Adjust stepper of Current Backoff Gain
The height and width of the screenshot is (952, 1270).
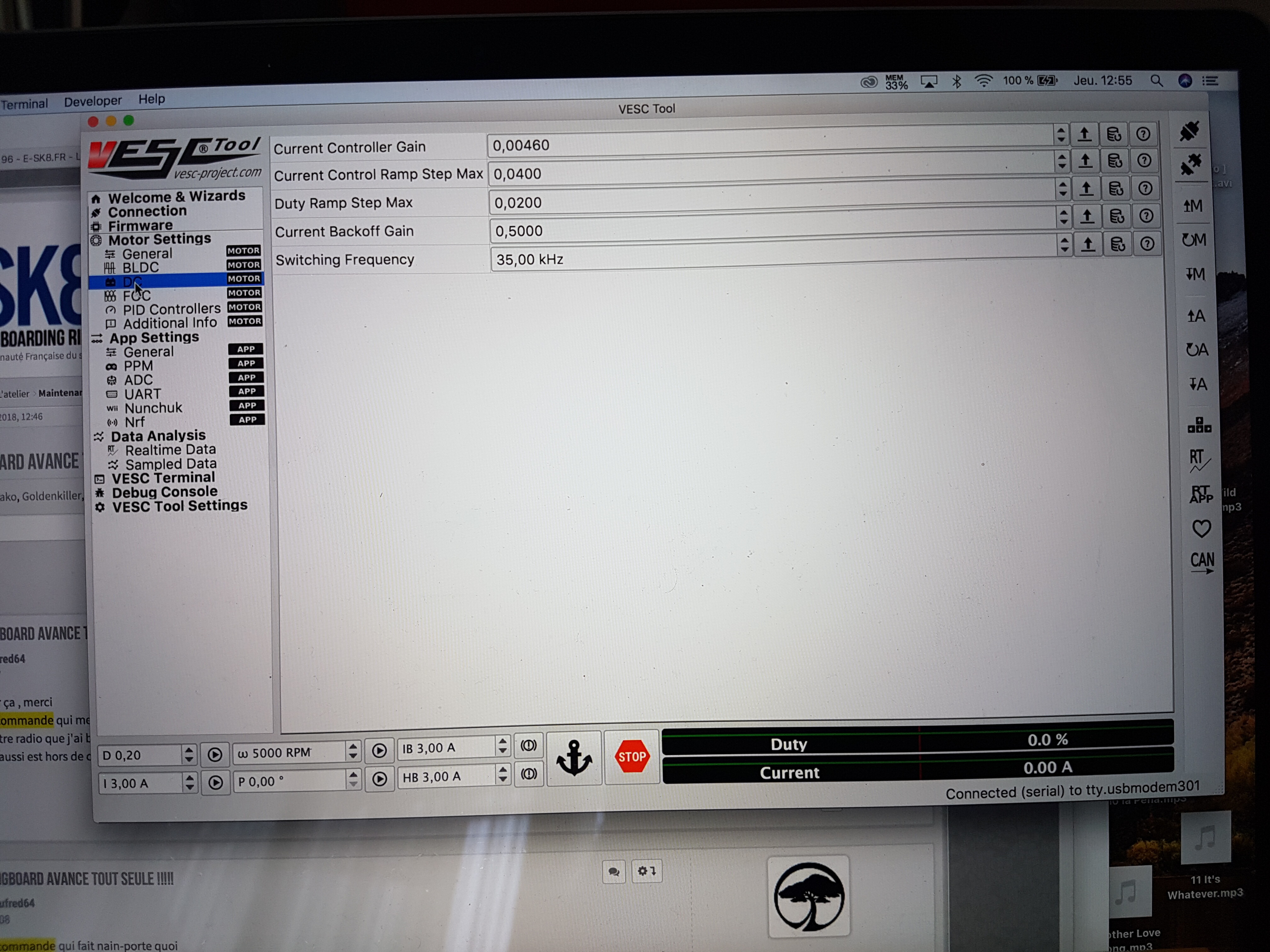(1063, 216)
